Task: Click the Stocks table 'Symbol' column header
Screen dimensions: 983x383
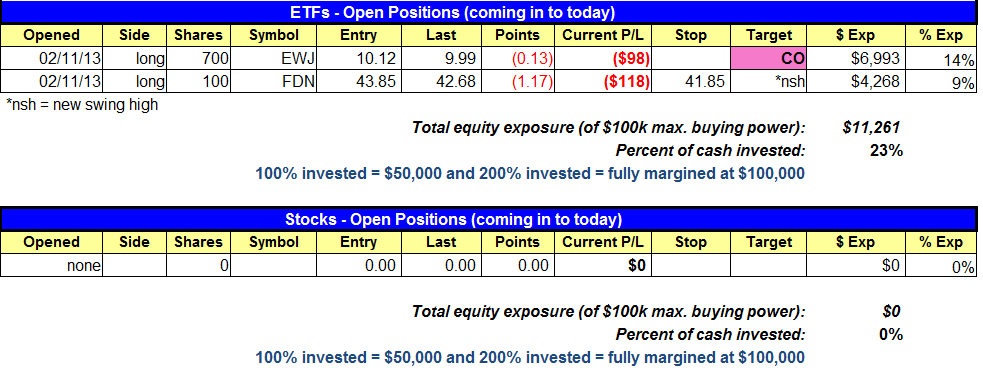Action: point(273,242)
